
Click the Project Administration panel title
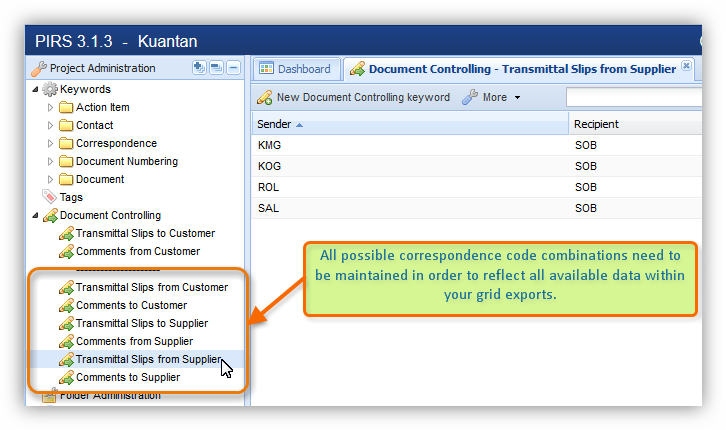pyautogui.click(x=102, y=69)
